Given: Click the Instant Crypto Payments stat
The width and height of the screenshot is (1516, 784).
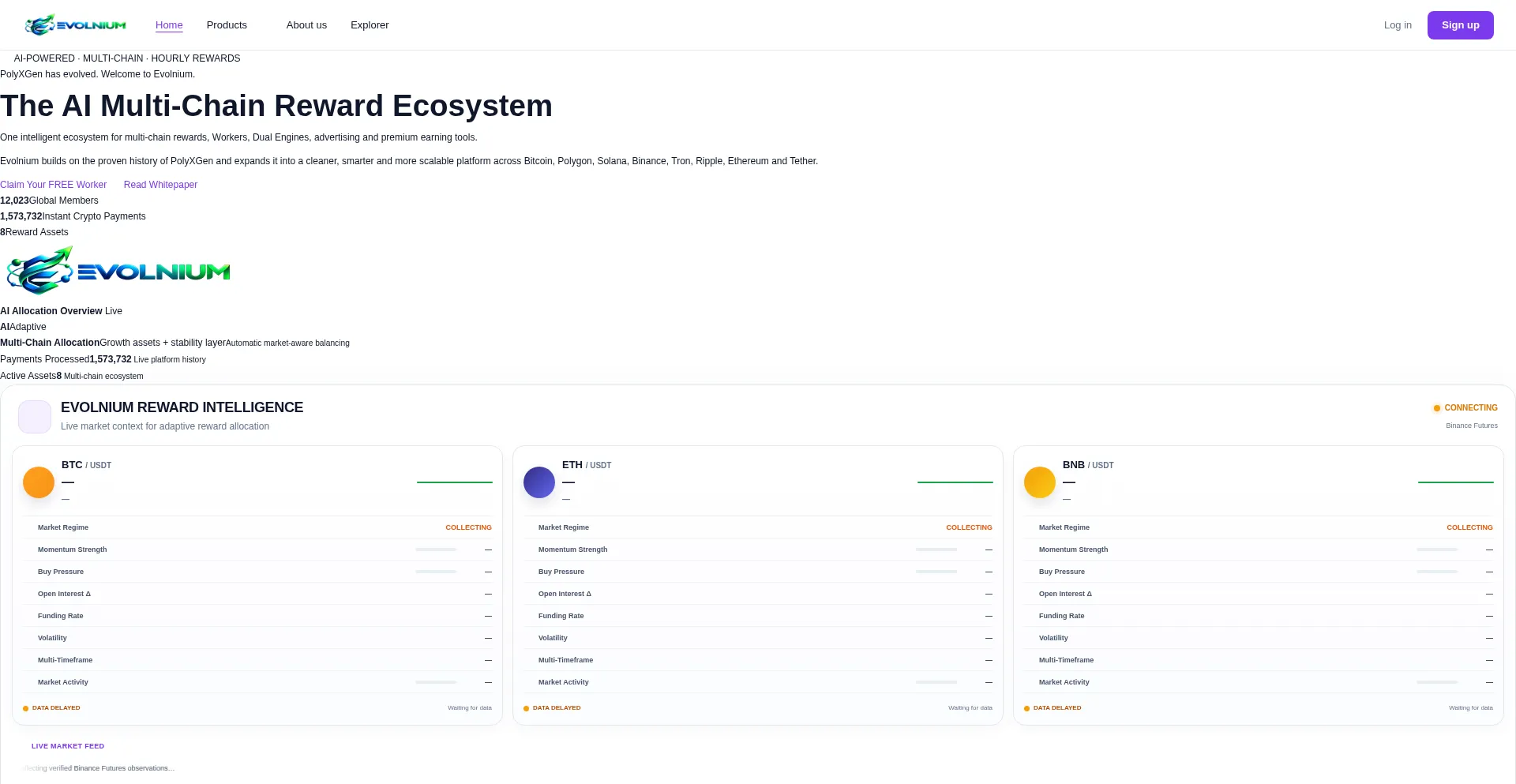Looking at the screenshot, I should click(x=73, y=216).
